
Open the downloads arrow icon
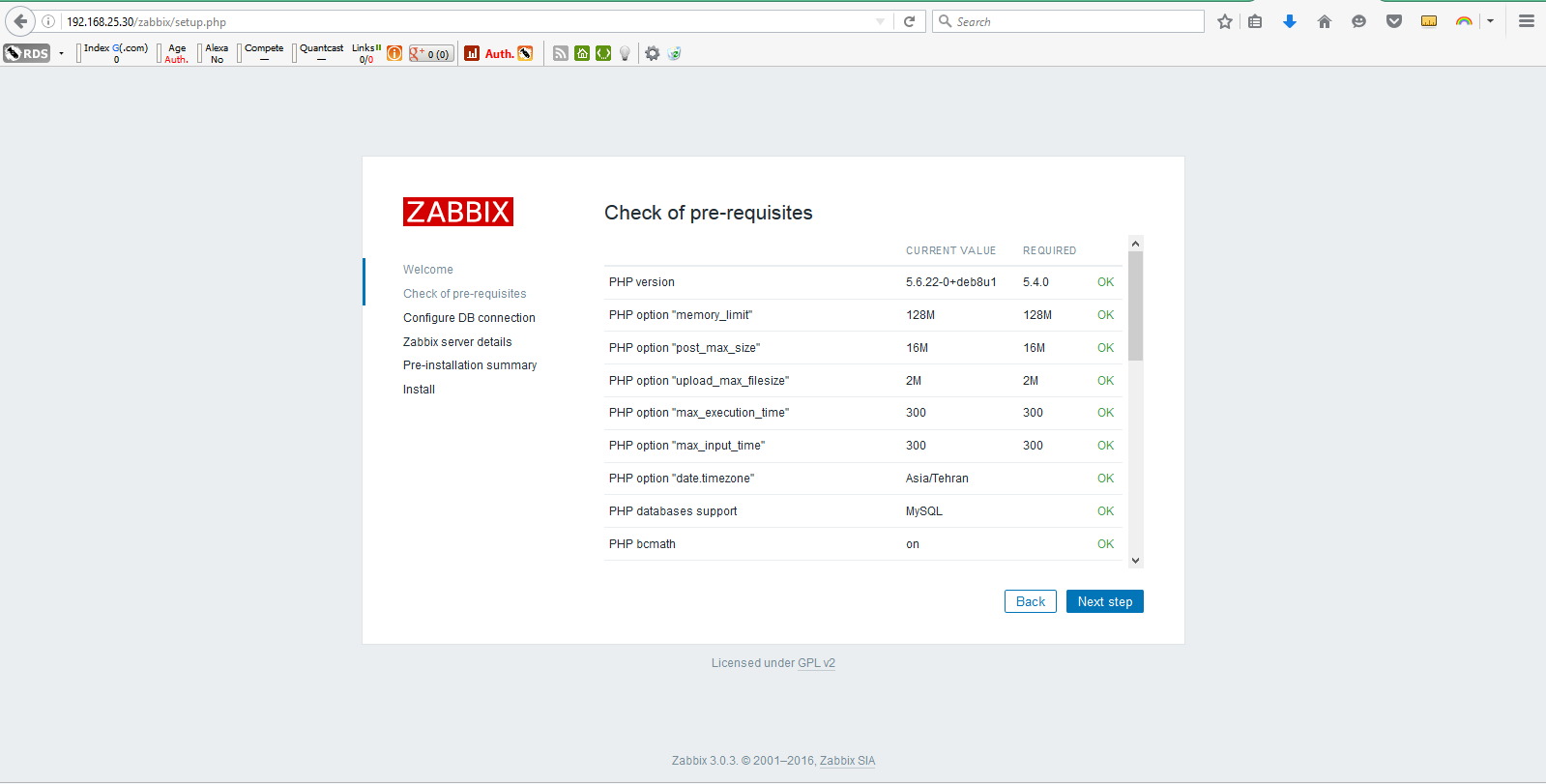click(x=1289, y=21)
